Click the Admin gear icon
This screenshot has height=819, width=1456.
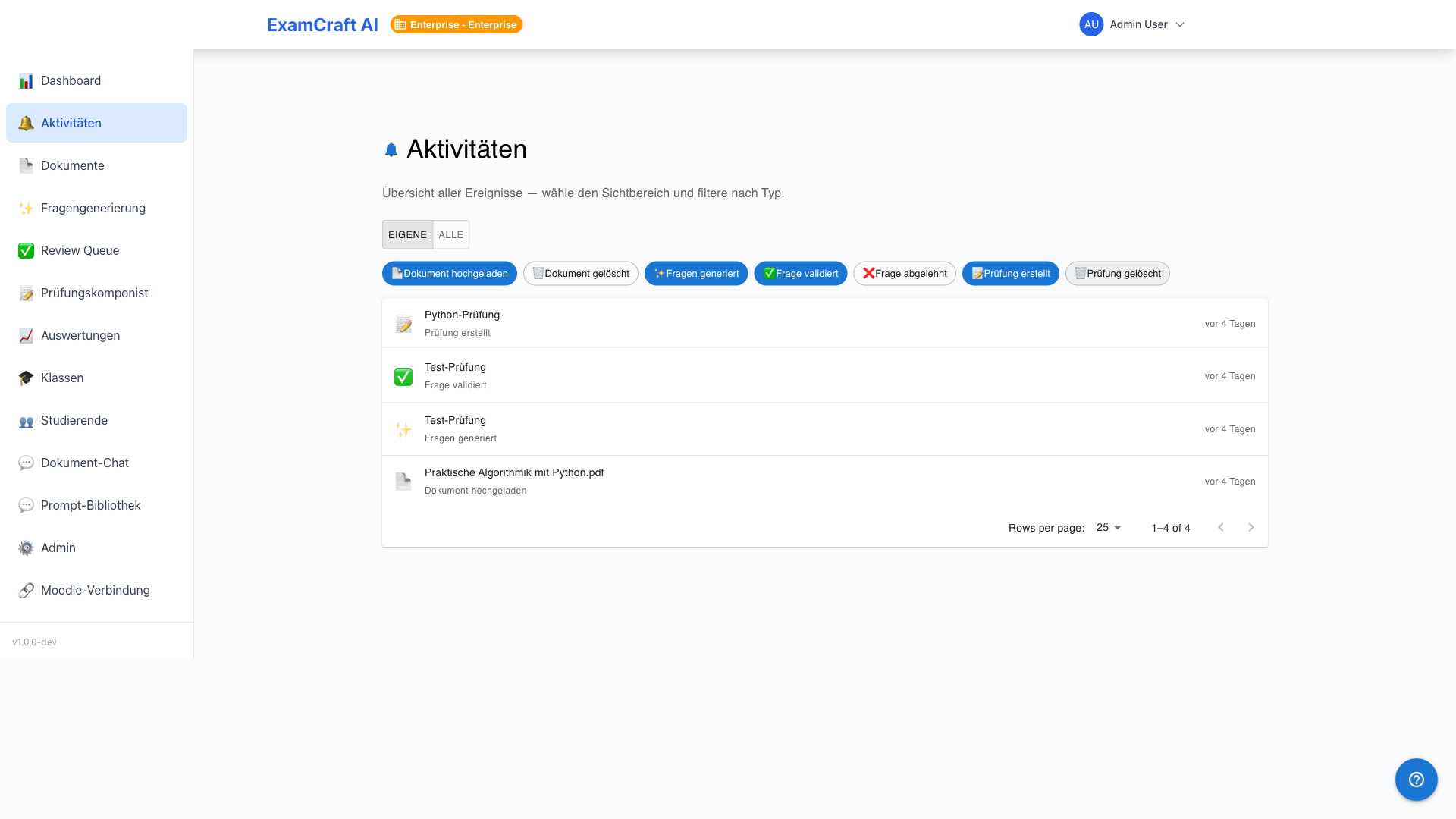click(26, 548)
